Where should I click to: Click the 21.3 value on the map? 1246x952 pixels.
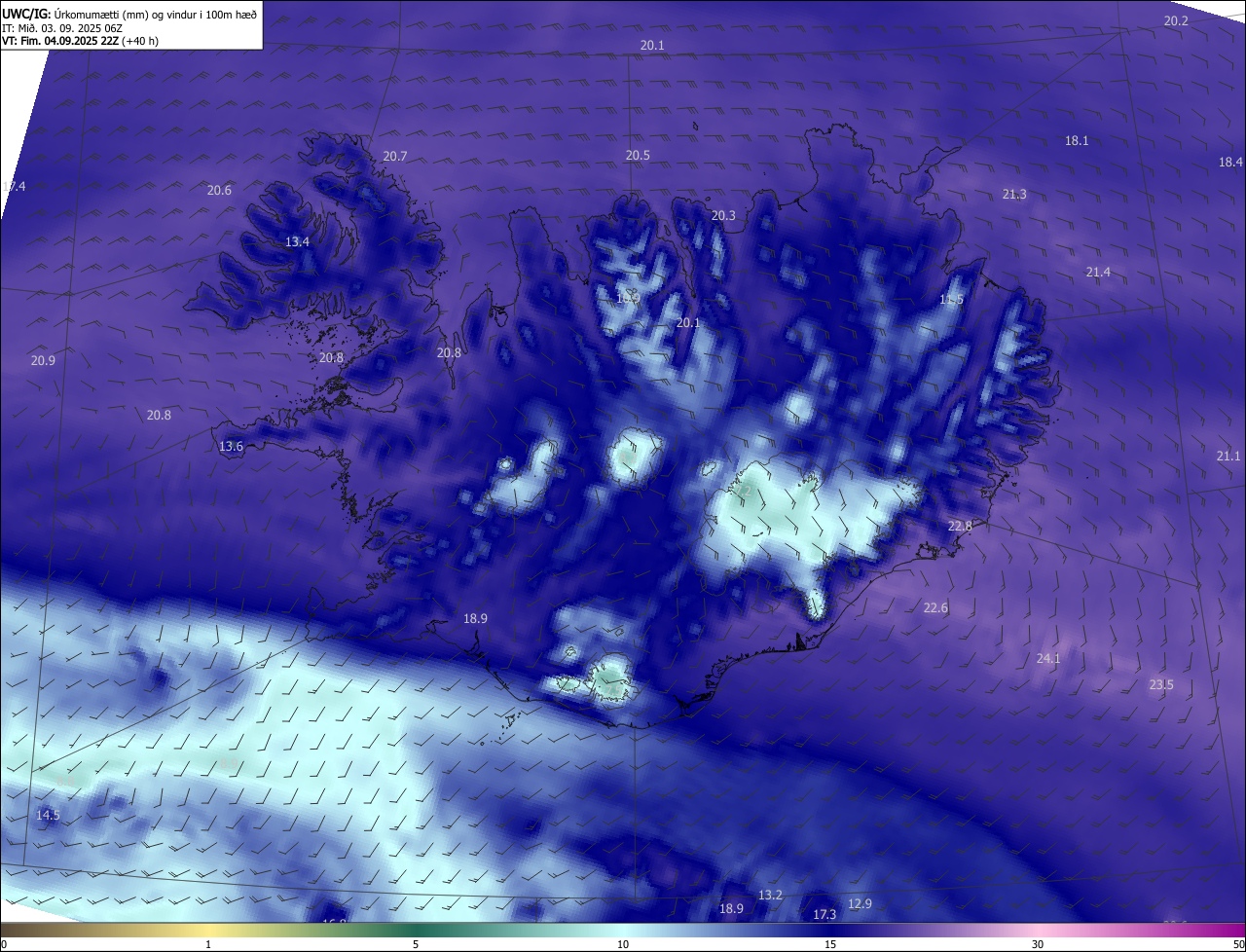point(1013,195)
